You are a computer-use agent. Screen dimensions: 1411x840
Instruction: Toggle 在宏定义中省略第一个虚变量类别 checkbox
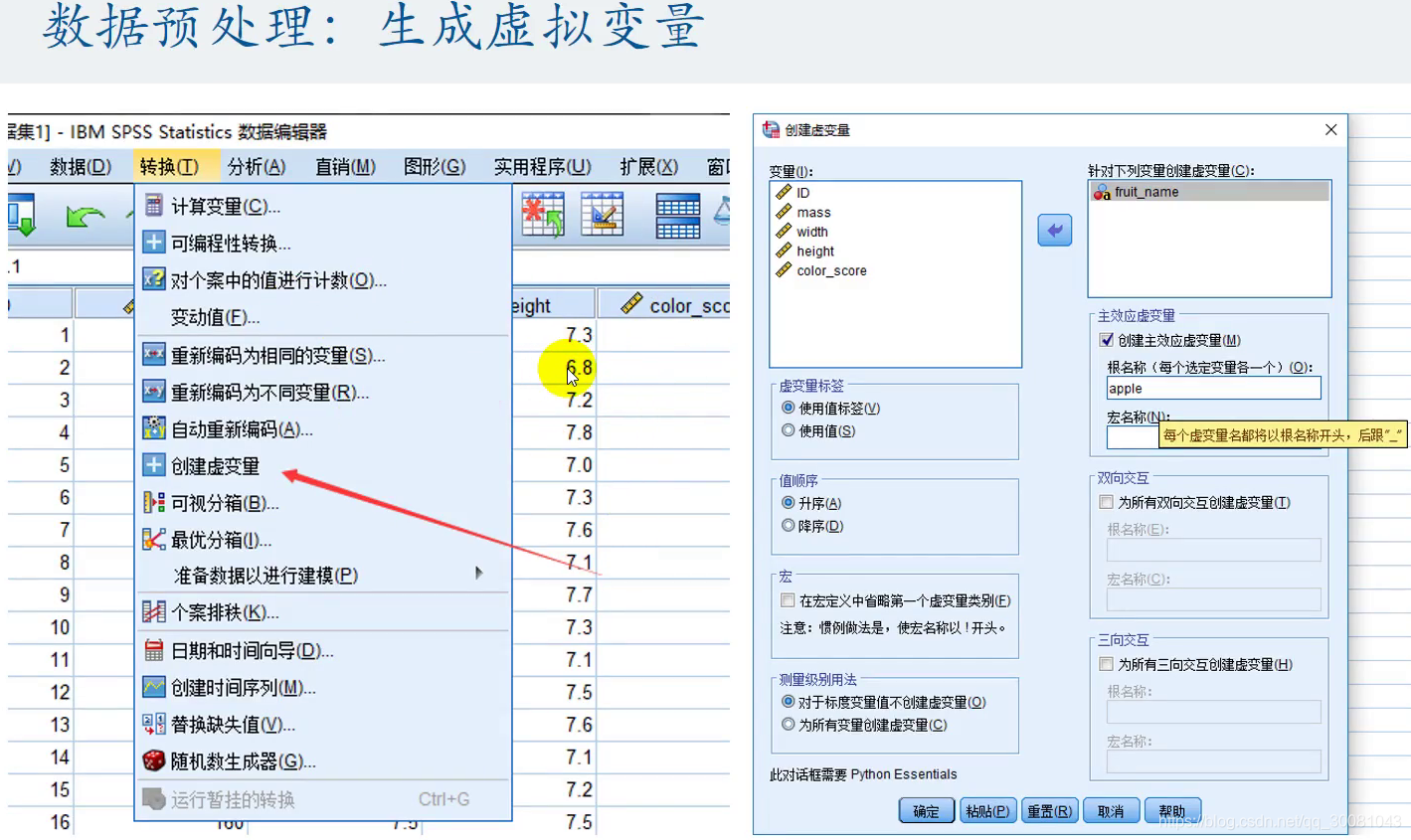click(788, 600)
